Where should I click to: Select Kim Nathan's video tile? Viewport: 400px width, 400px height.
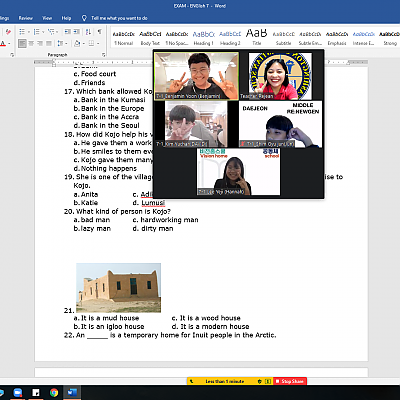pos(196,124)
